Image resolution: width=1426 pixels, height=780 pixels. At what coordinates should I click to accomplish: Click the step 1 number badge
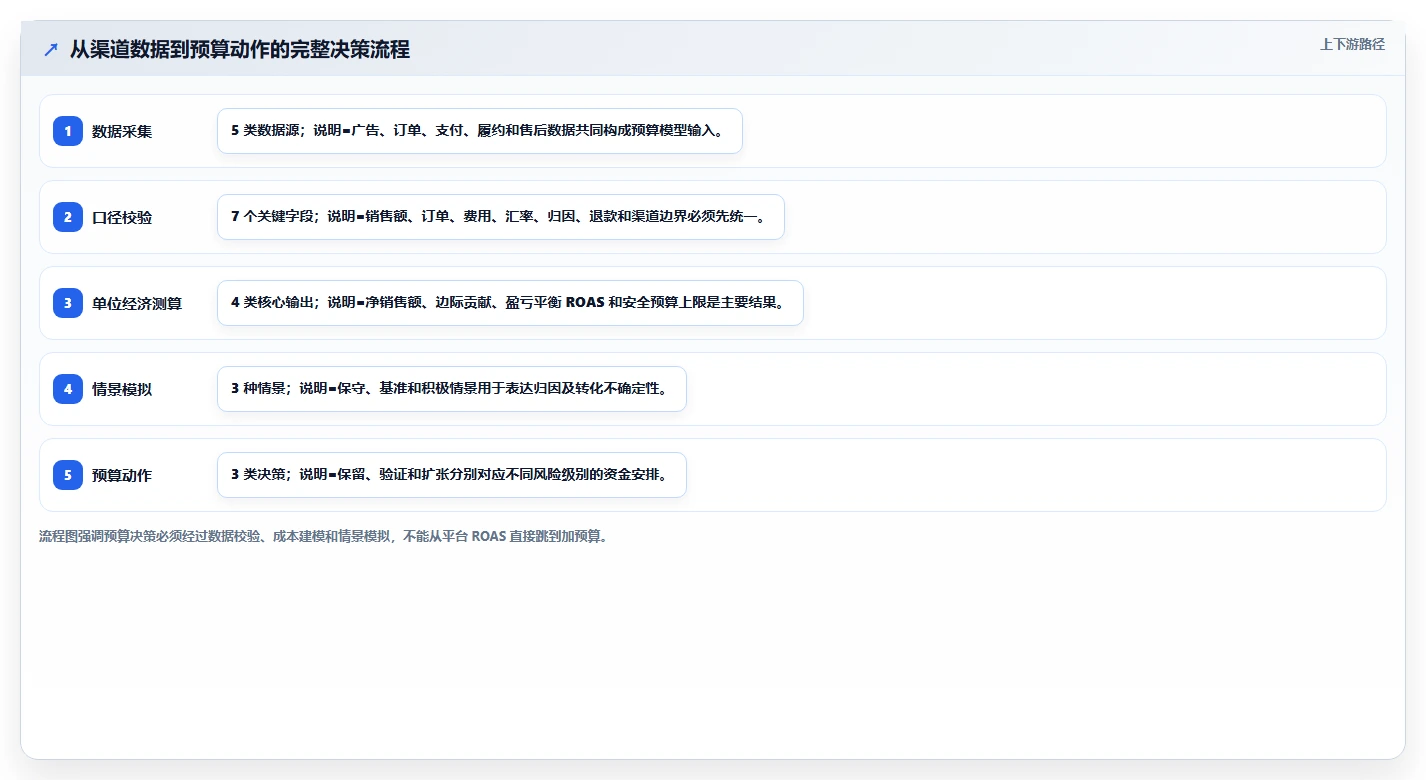tap(68, 131)
